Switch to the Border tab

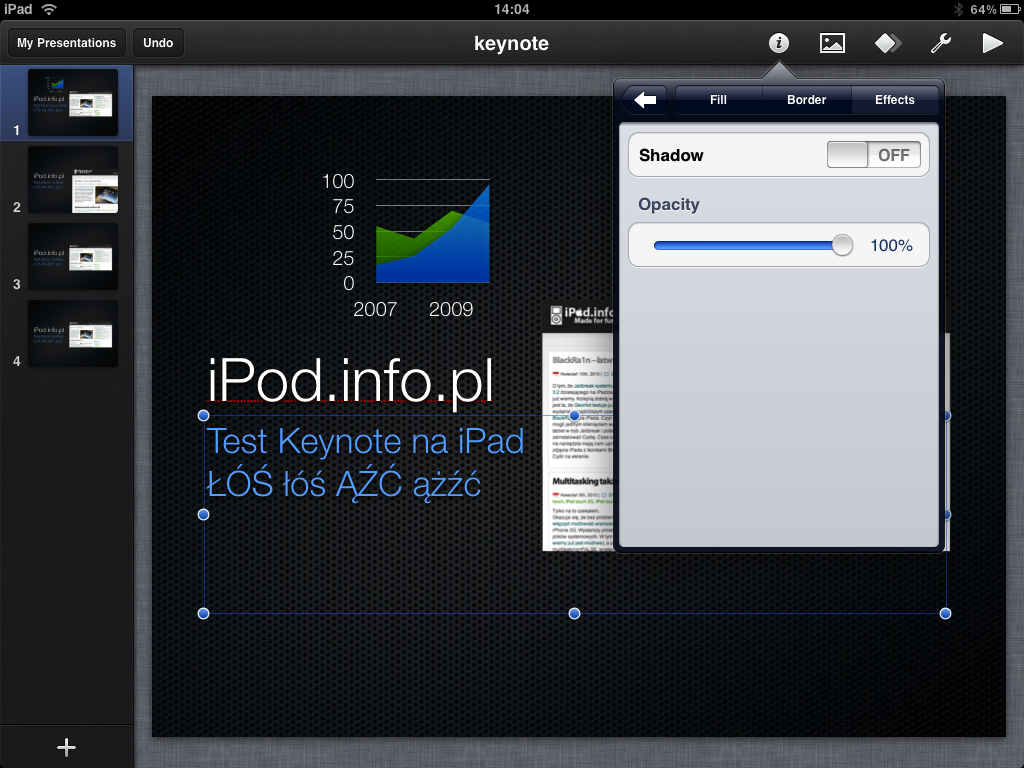pos(807,100)
